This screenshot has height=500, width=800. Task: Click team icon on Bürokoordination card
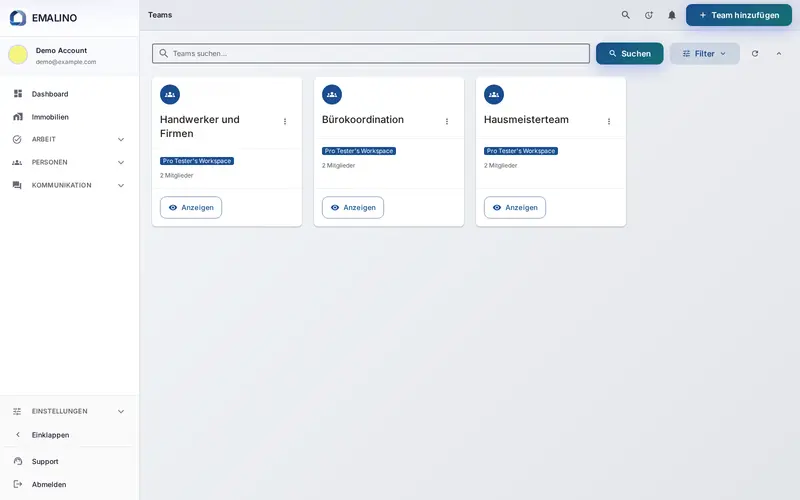(332, 94)
